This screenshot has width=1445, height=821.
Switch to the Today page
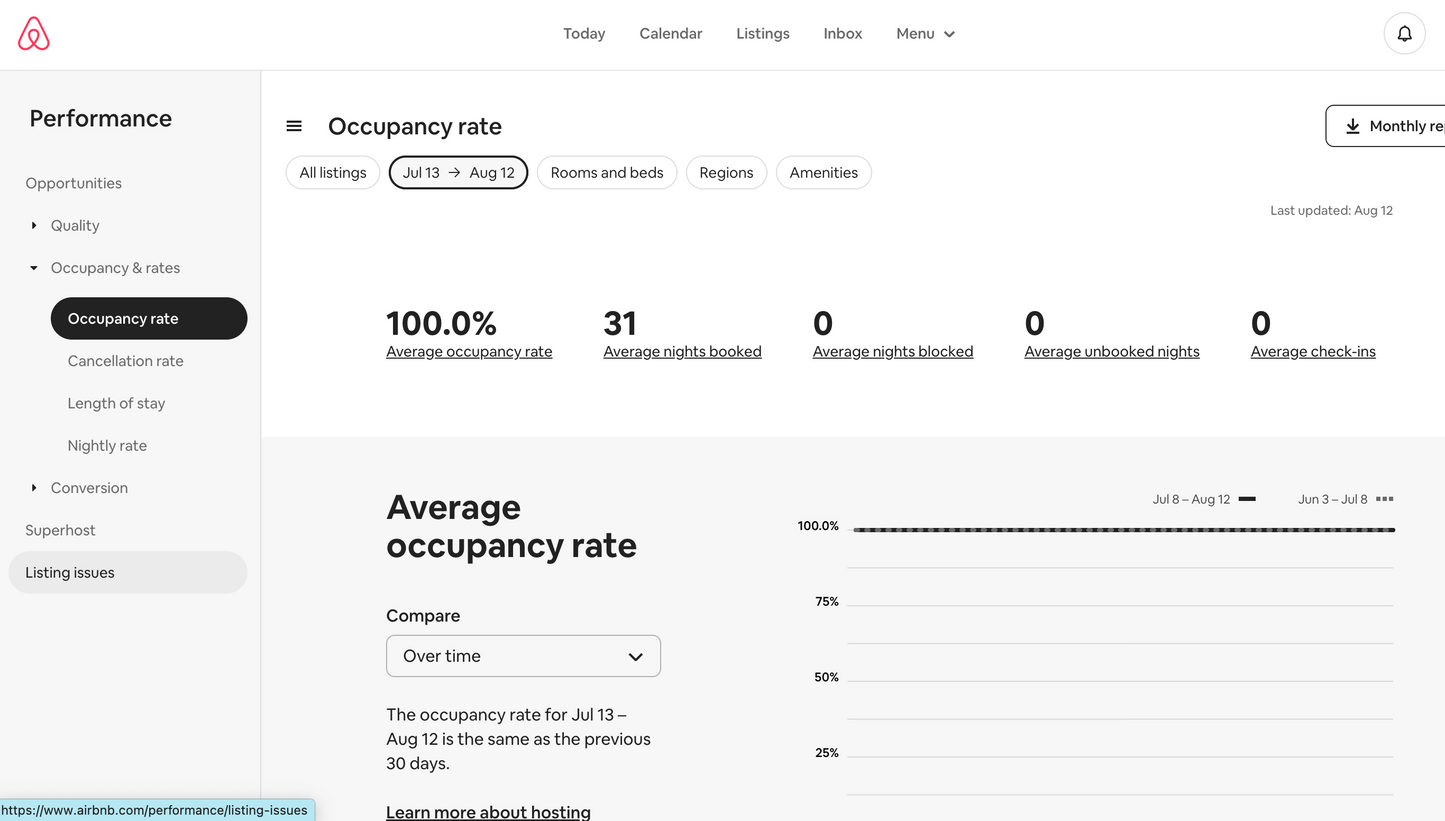pos(583,33)
